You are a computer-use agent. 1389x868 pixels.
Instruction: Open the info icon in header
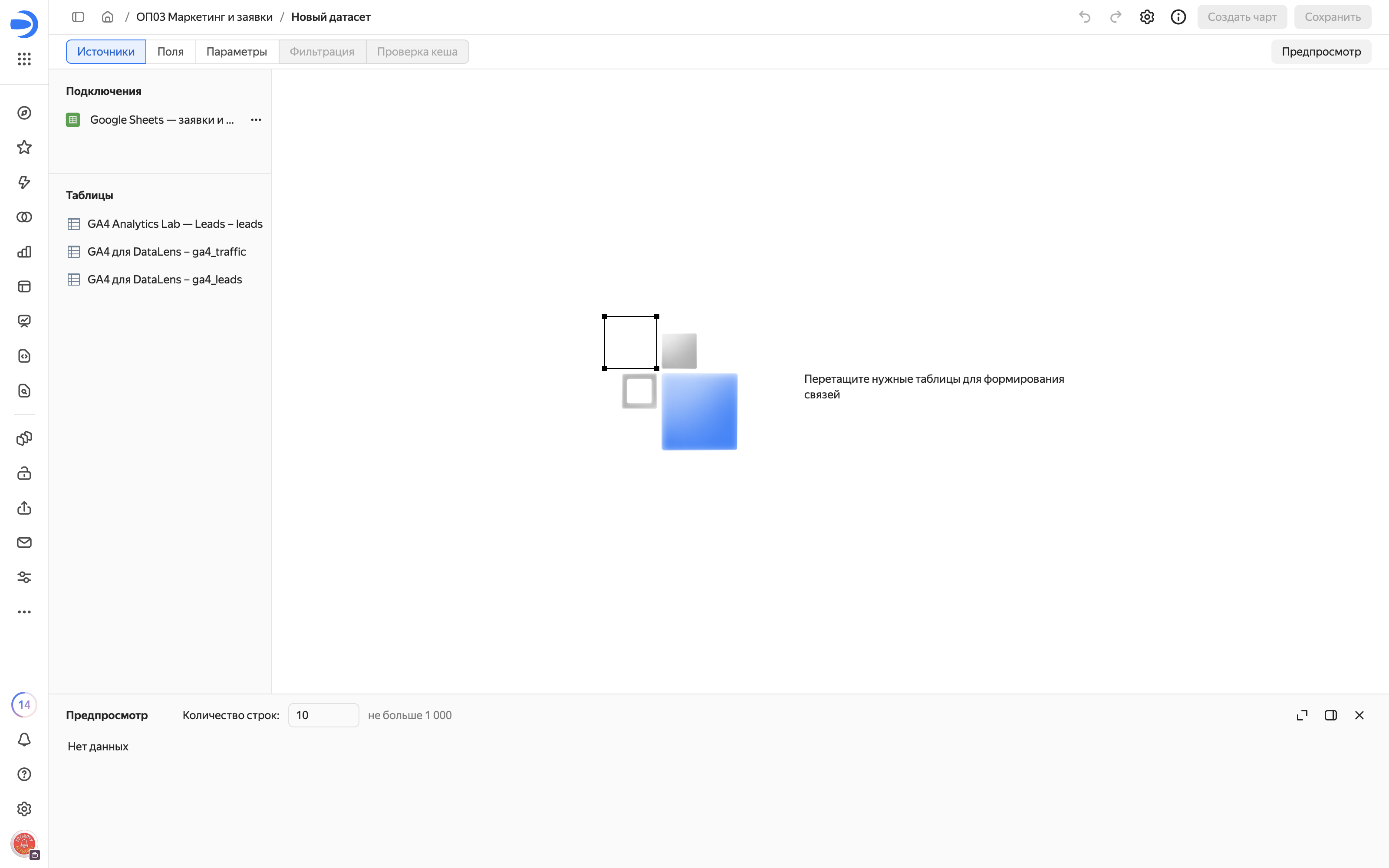pyautogui.click(x=1178, y=17)
